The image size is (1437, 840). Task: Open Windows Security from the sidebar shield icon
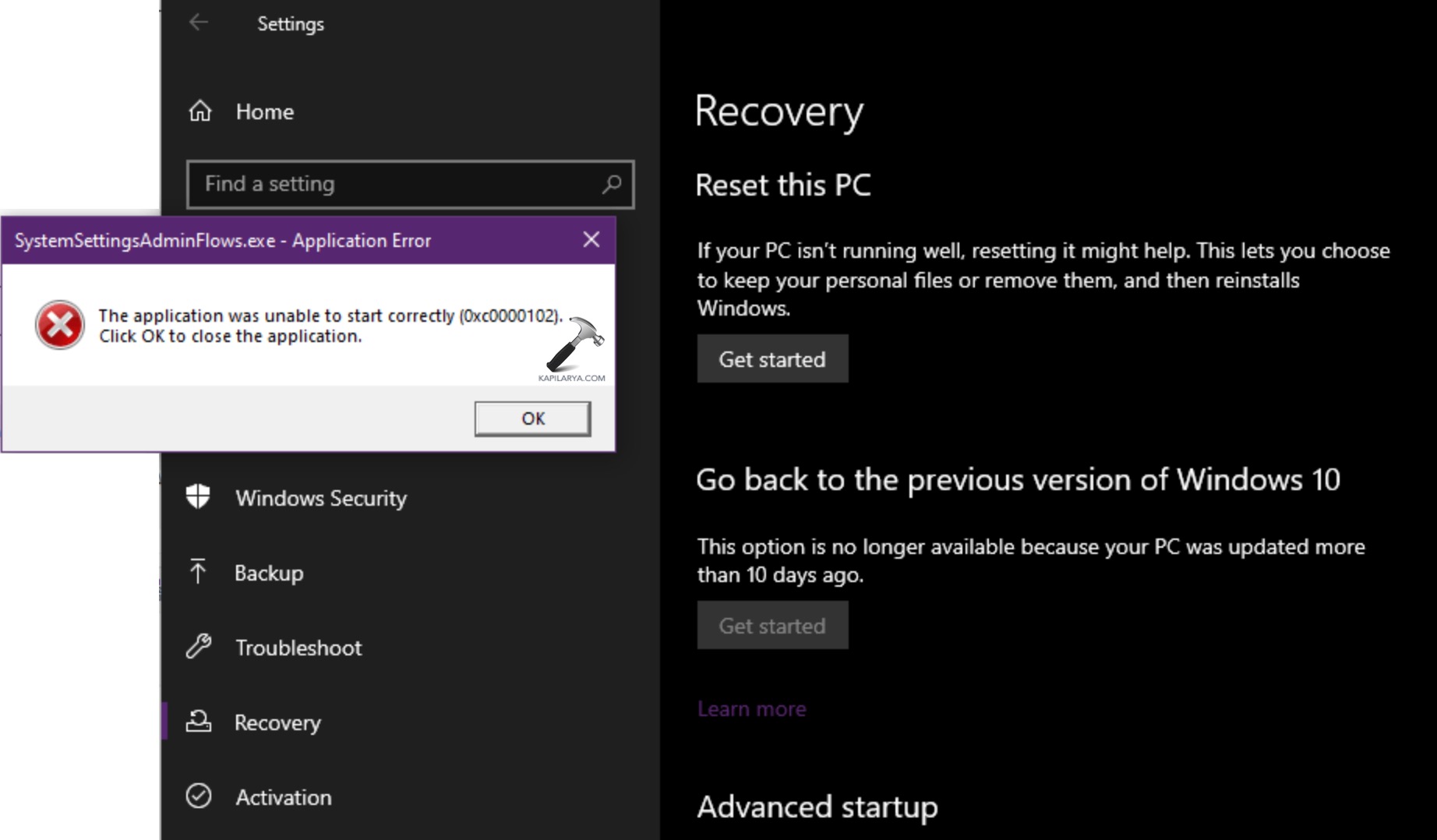pos(199,498)
